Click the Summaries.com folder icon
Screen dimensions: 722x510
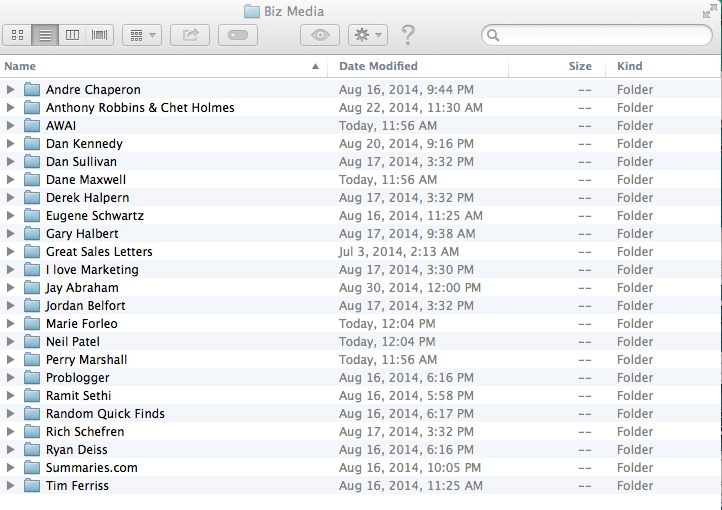pyautogui.click(x=32, y=467)
